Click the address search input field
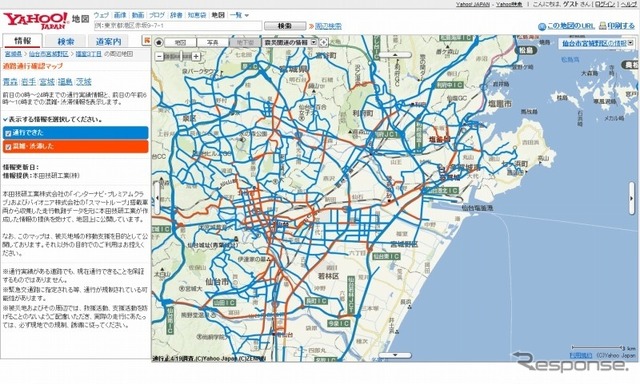Screen dimensions: 640x384 [178, 26]
